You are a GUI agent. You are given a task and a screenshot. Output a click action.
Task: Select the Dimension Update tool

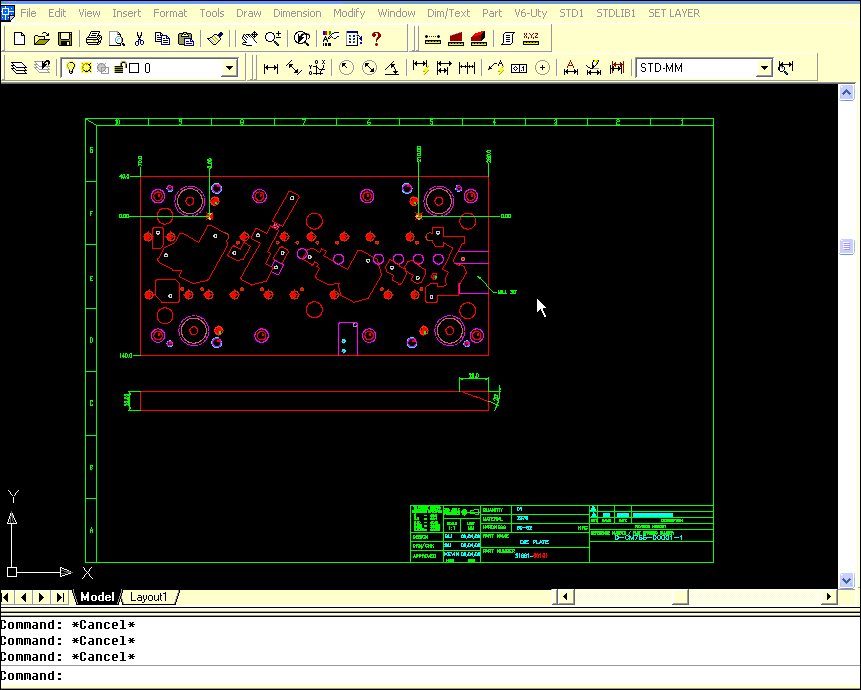click(617, 68)
